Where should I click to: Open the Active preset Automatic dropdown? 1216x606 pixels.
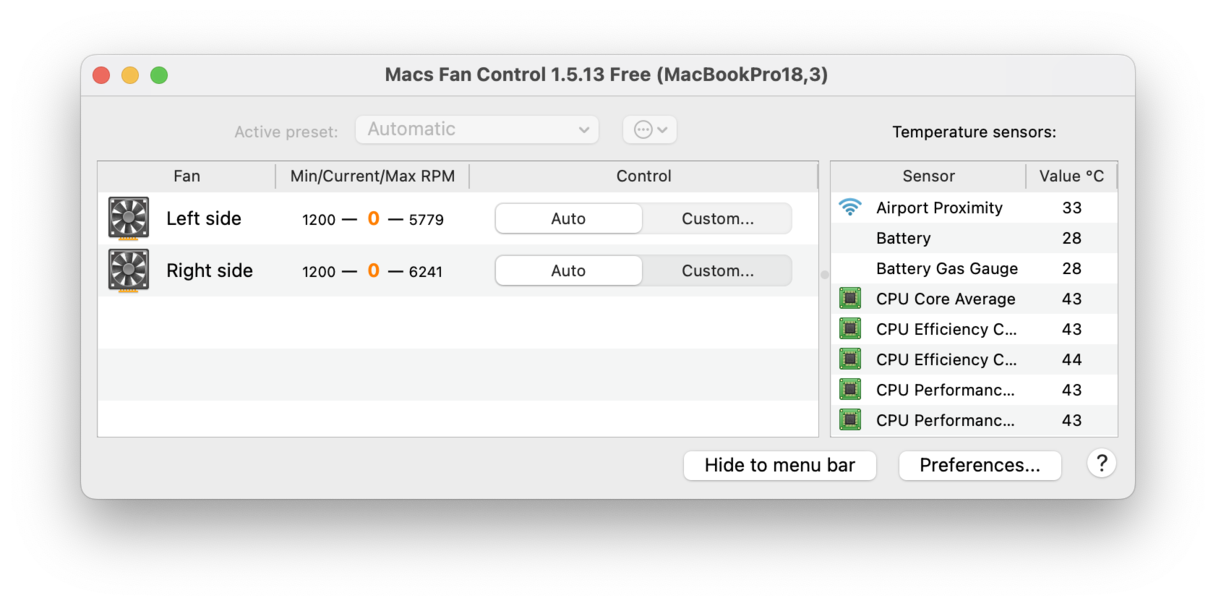477,129
